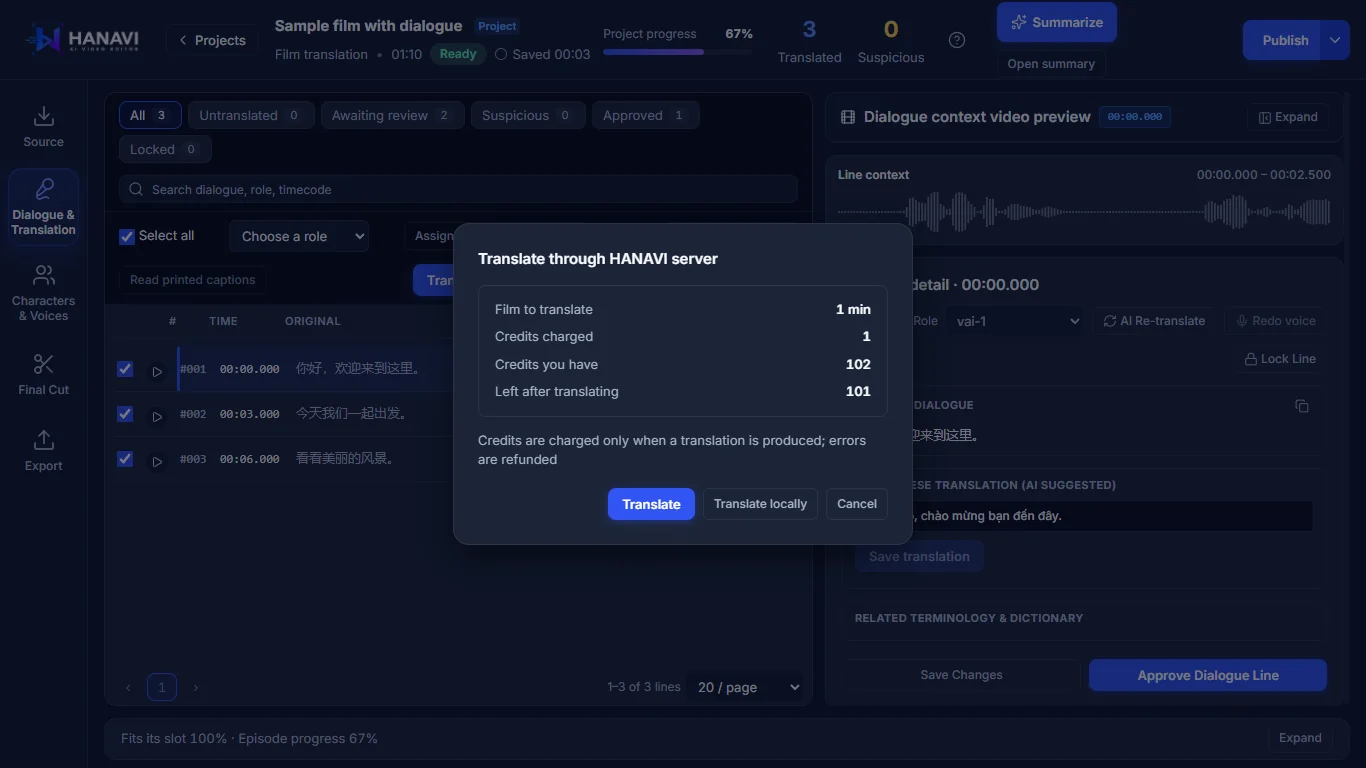The height and width of the screenshot is (768, 1366).
Task: Click the Lock Line button
Action: tap(1280, 359)
